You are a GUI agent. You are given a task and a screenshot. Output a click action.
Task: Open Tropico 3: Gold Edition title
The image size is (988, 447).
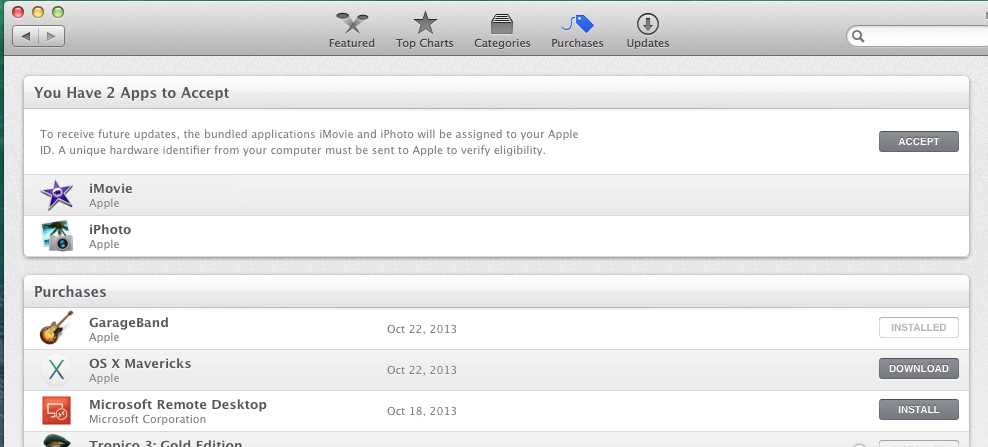tap(166, 443)
